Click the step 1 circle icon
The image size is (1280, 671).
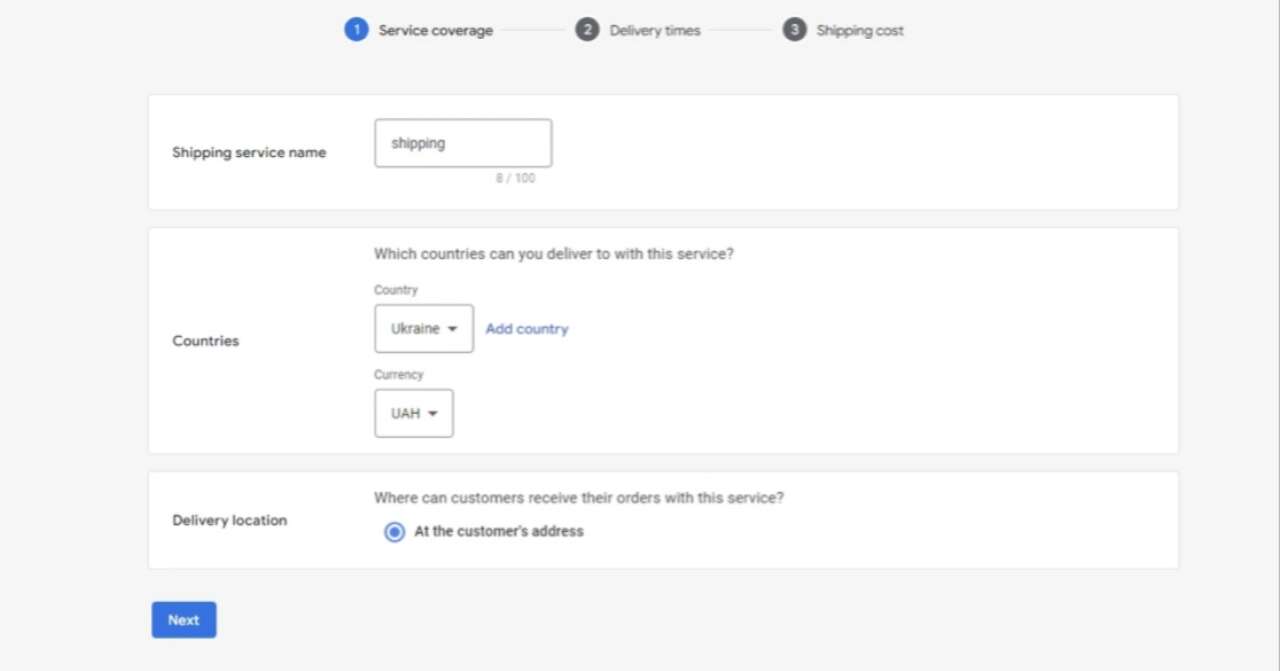coord(356,30)
